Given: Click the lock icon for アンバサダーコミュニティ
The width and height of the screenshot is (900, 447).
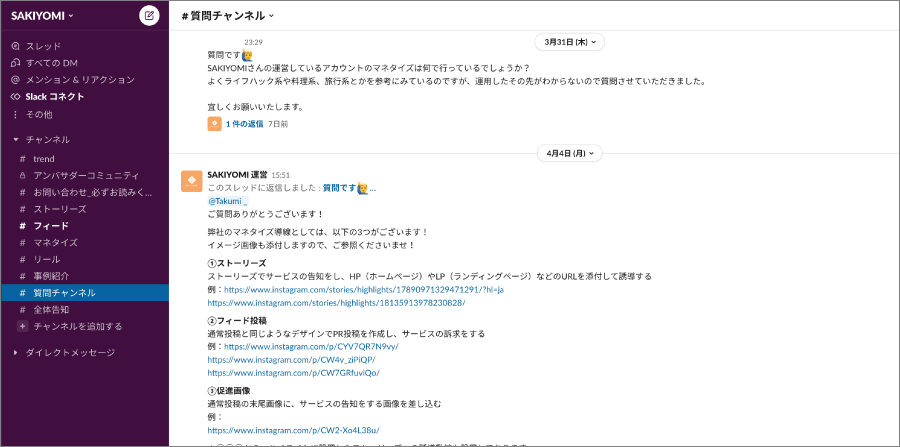Looking at the screenshot, I should coord(22,176).
